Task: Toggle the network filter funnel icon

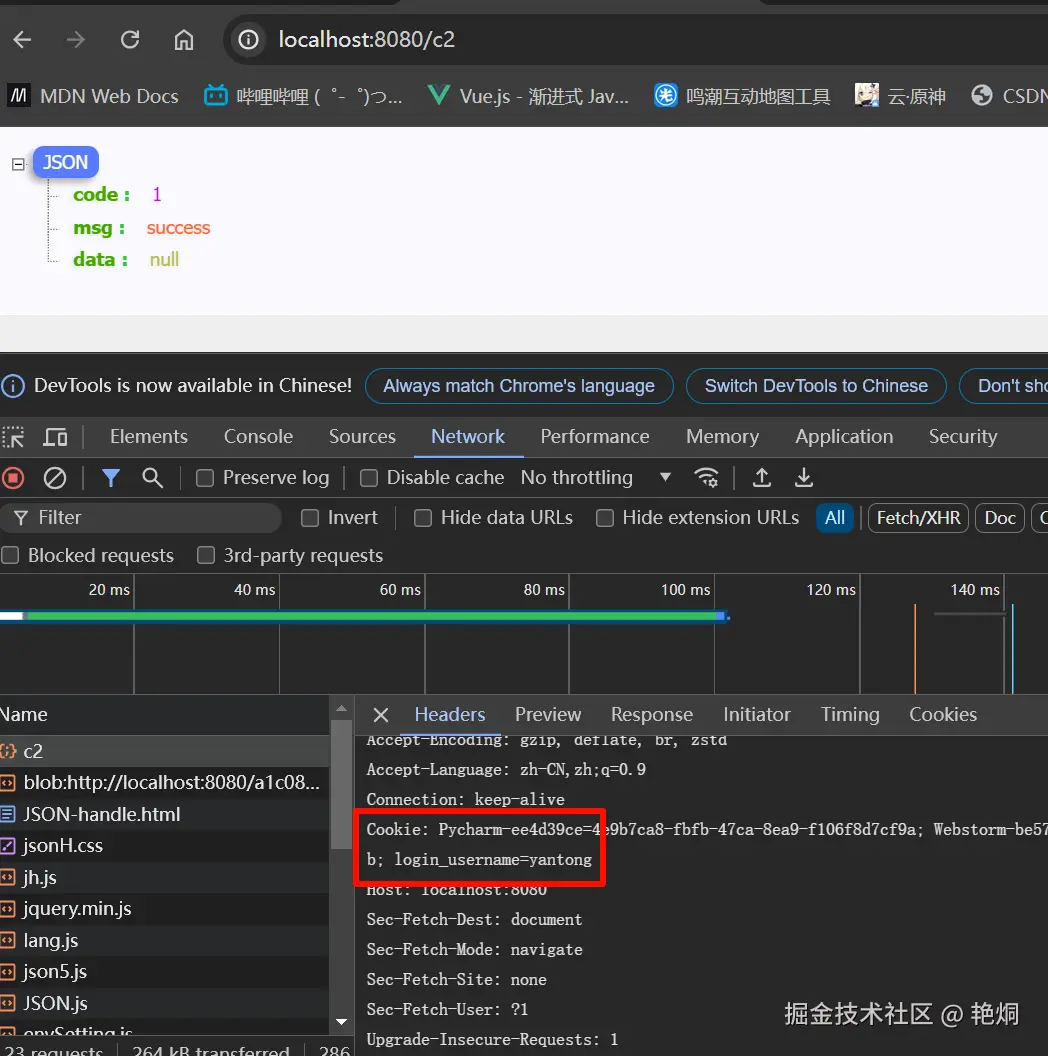Action: (111, 478)
